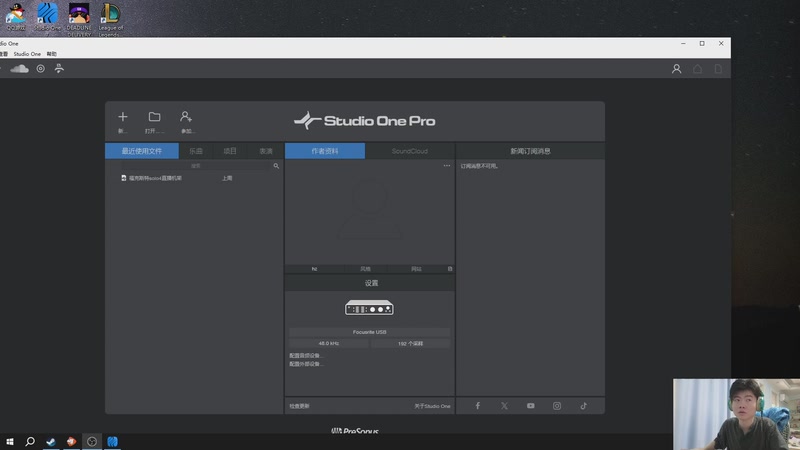Click the artist name field in profile
Screen dimensions: 800x450
pos(314,269)
